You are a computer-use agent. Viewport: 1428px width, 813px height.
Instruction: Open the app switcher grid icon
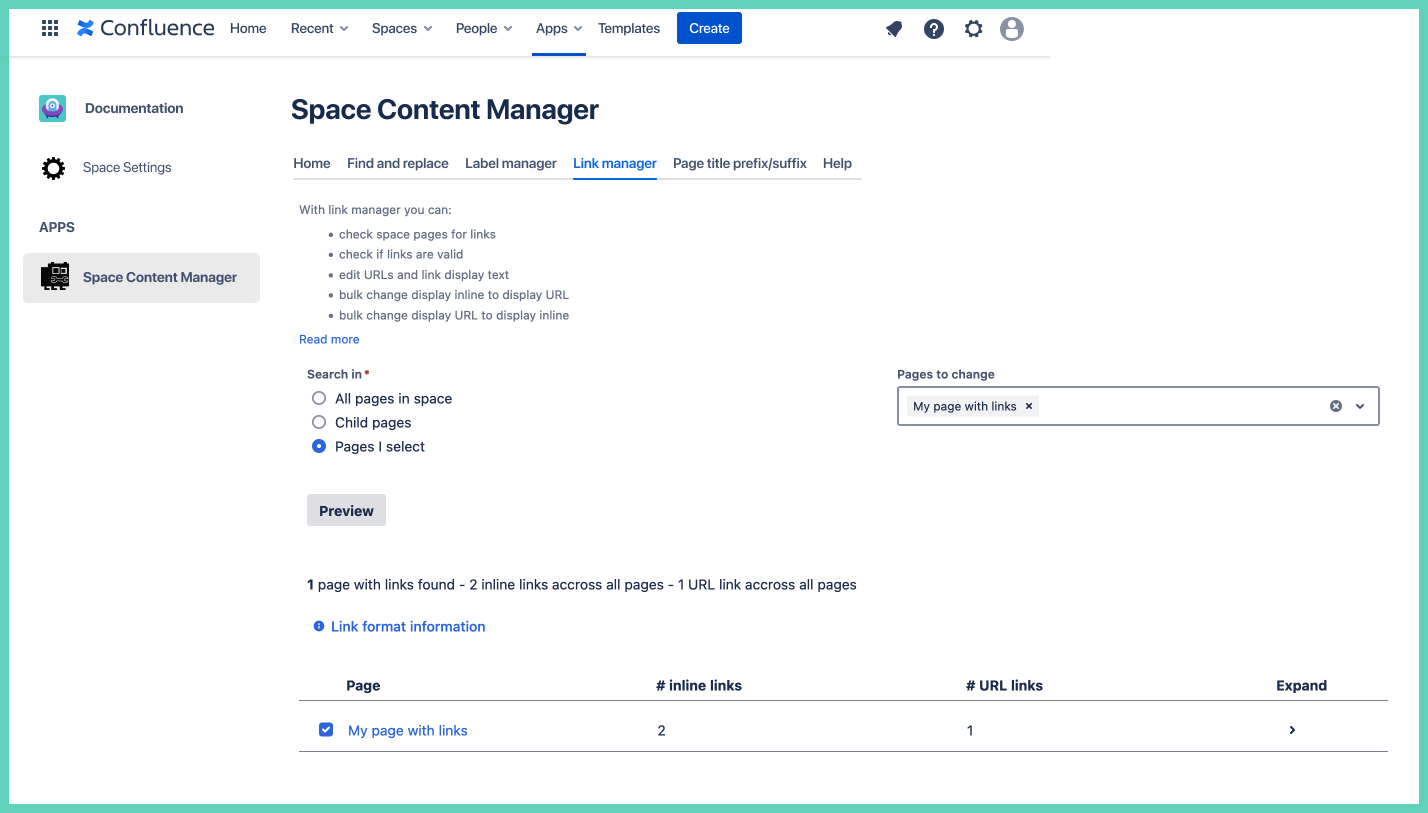(x=50, y=28)
